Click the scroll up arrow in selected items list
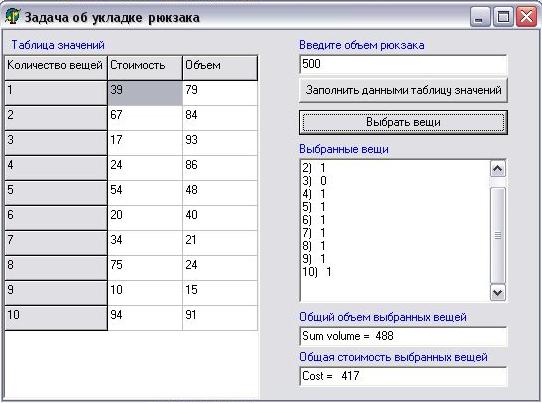Screen dimensions: 542x403 [x=497, y=169]
